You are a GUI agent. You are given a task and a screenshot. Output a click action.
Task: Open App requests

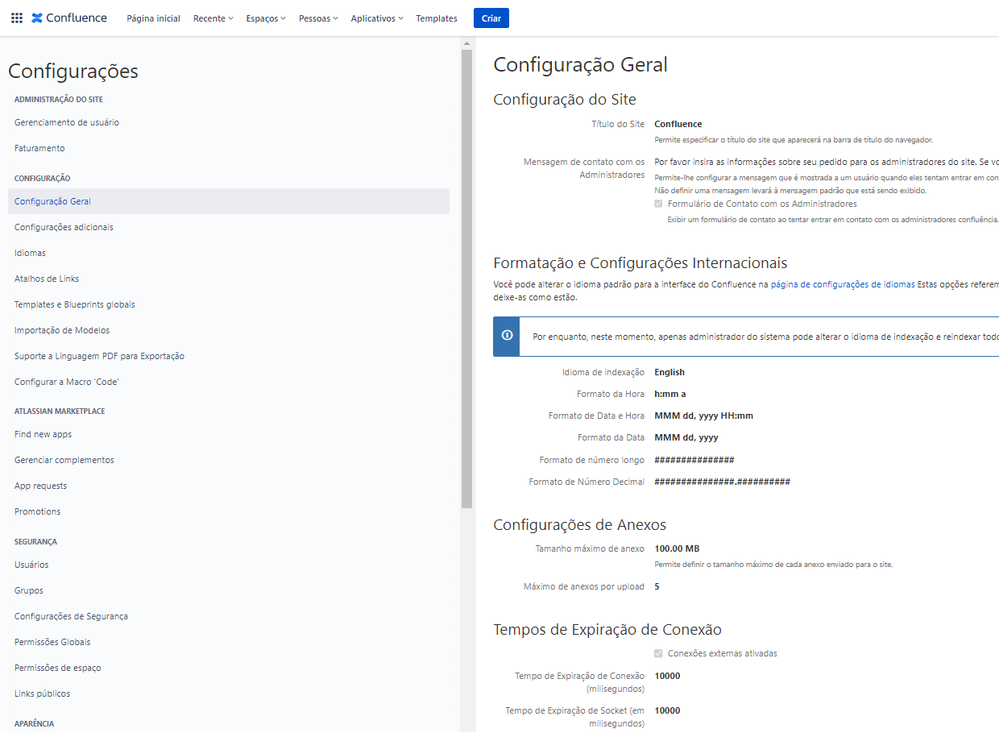(x=40, y=486)
